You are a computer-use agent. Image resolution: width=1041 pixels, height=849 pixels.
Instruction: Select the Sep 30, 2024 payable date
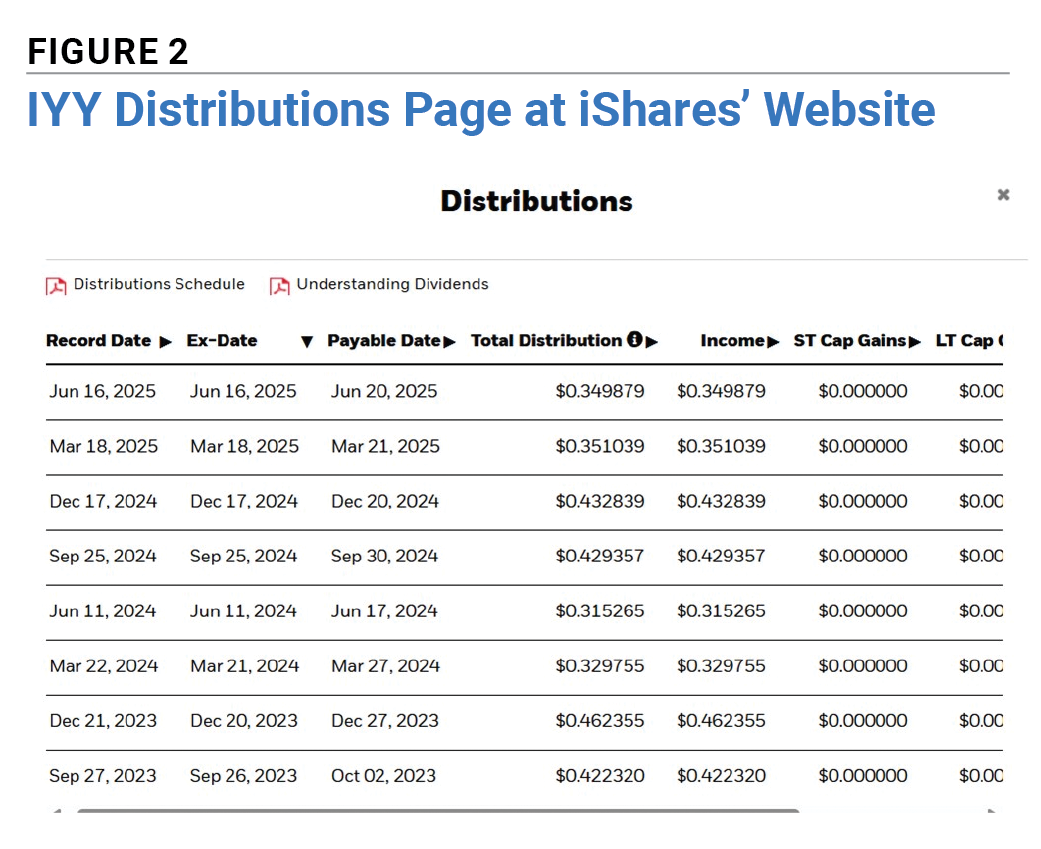click(384, 556)
